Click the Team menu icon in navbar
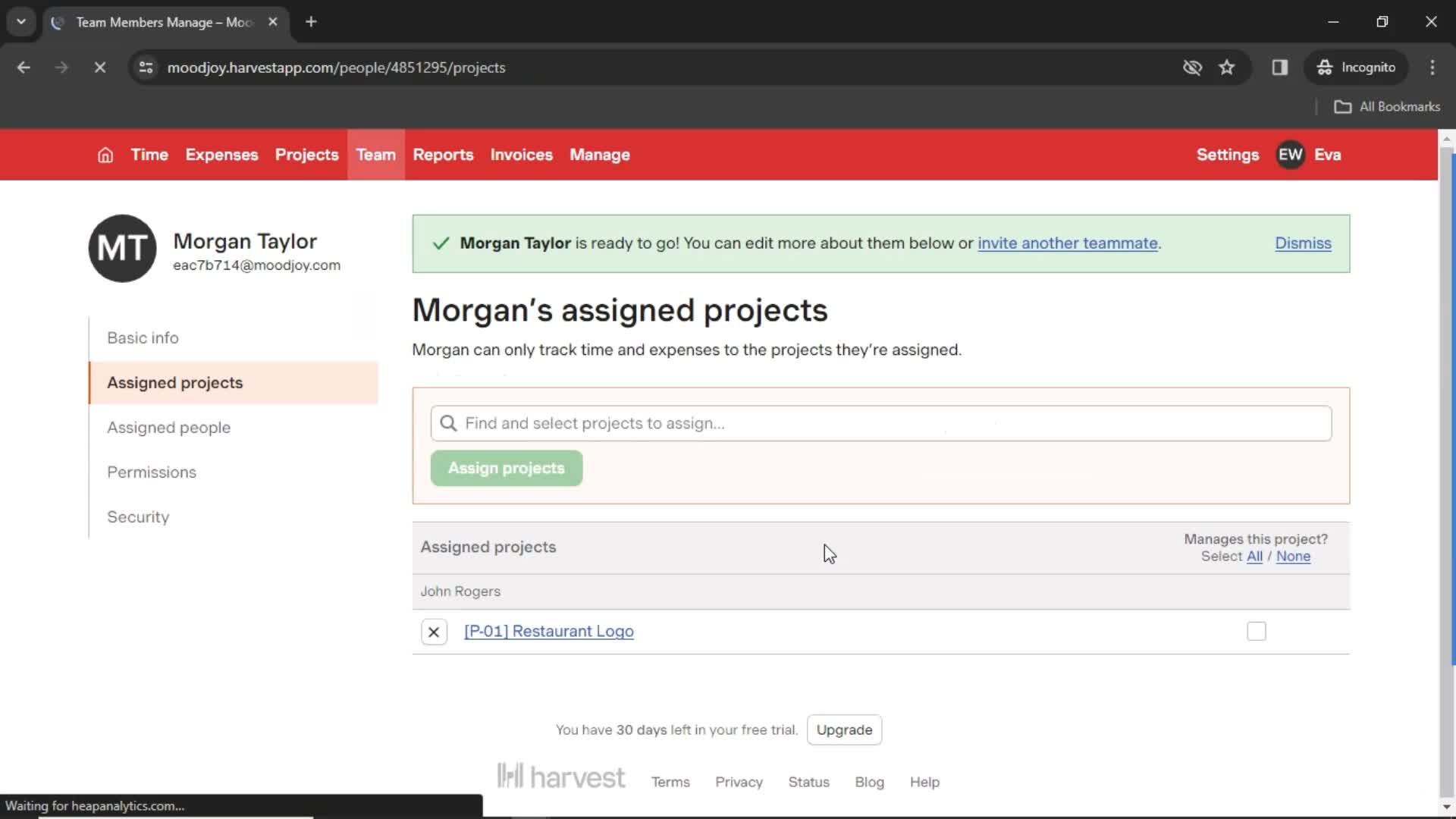This screenshot has height=819, width=1456. pos(375,155)
